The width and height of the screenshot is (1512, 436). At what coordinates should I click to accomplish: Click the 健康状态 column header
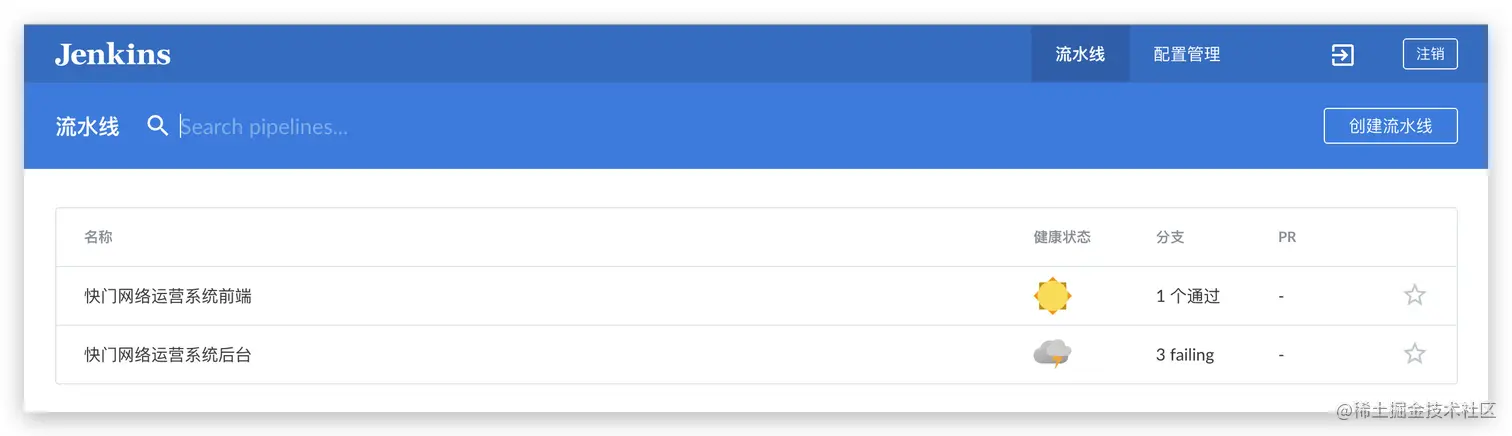click(1062, 237)
